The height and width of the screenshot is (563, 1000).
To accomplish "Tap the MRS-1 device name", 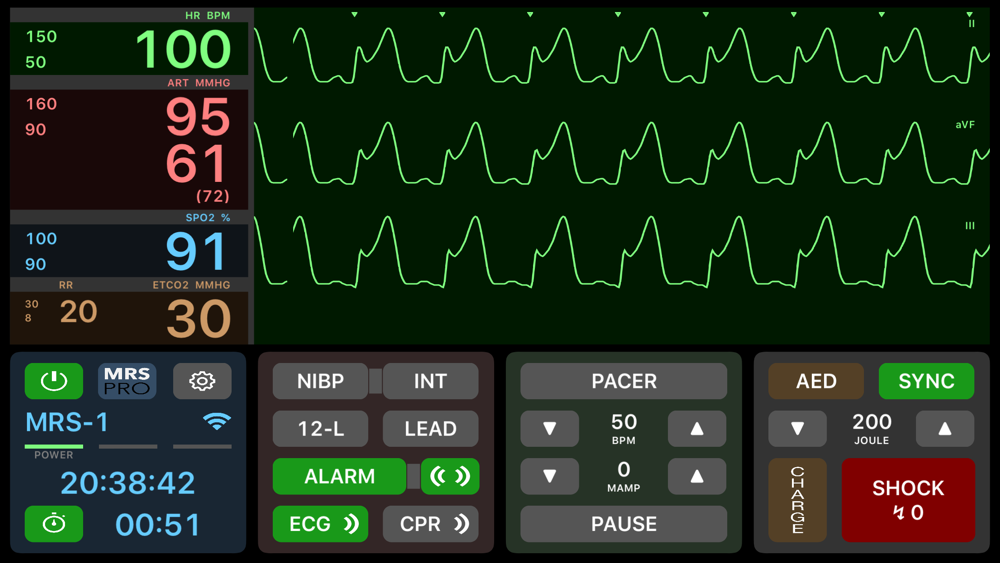I will click(x=67, y=422).
